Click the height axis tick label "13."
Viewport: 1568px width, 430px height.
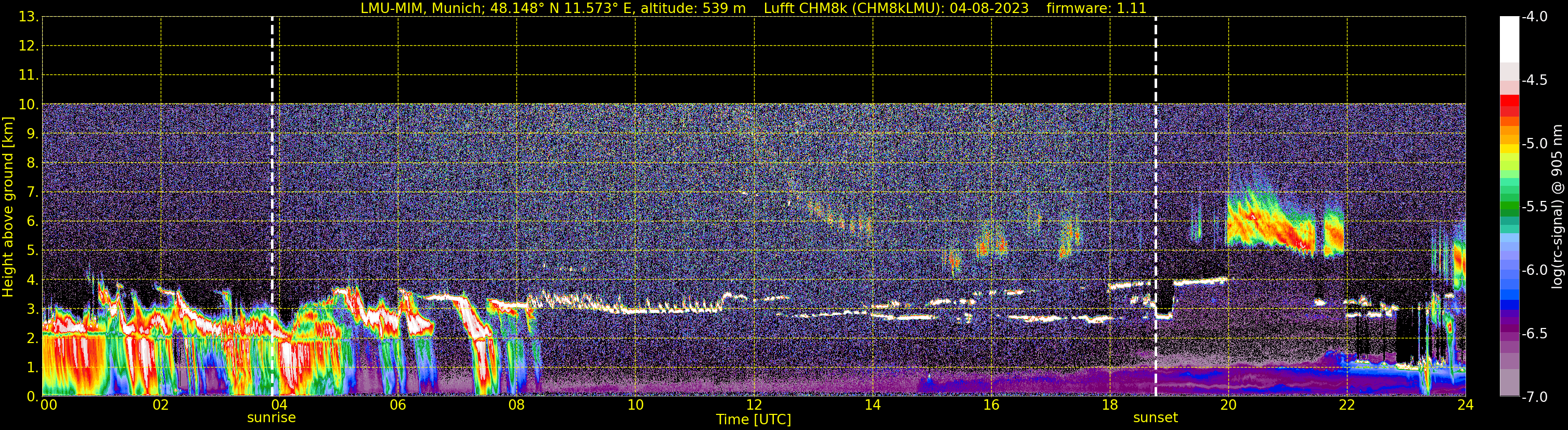tap(28, 17)
